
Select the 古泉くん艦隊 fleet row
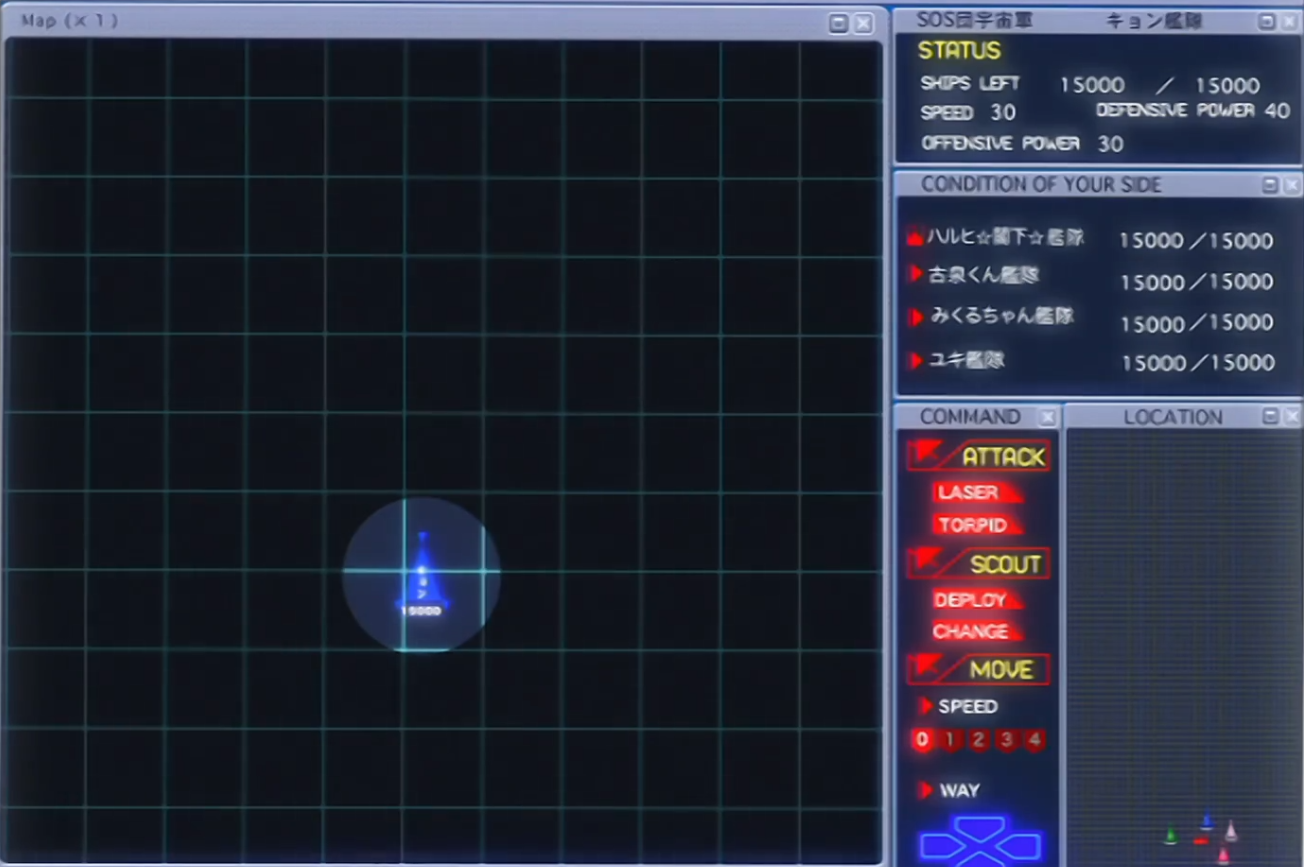(x=1090, y=278)
